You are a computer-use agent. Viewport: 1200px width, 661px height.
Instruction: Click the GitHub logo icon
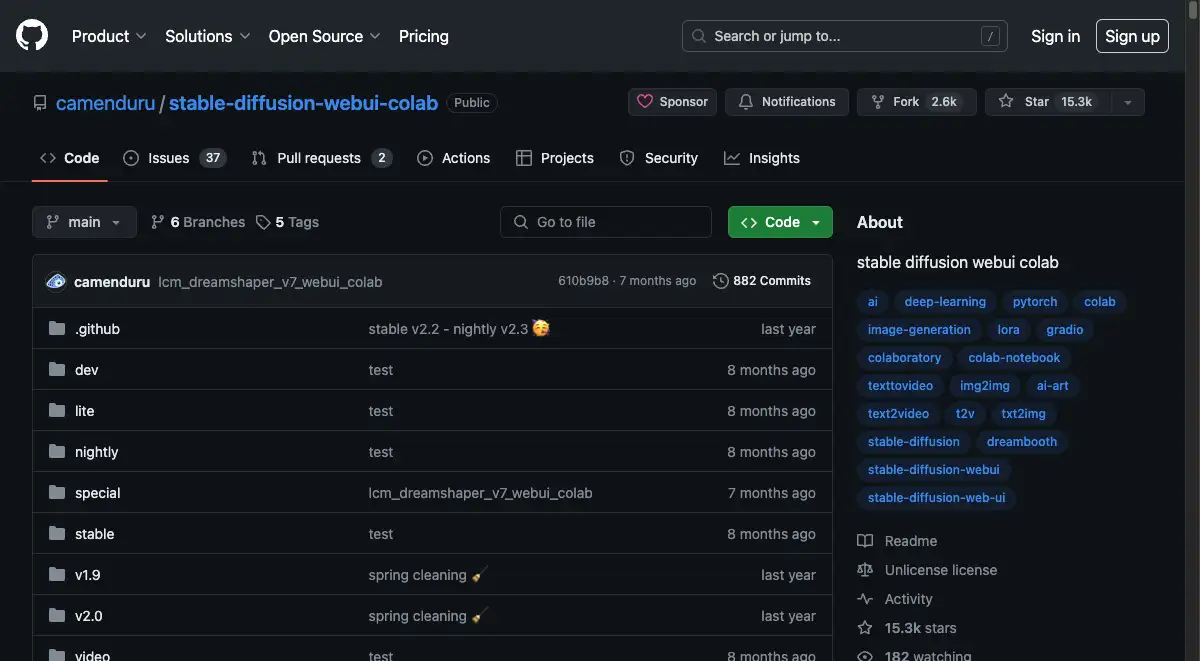click(32, 36)
